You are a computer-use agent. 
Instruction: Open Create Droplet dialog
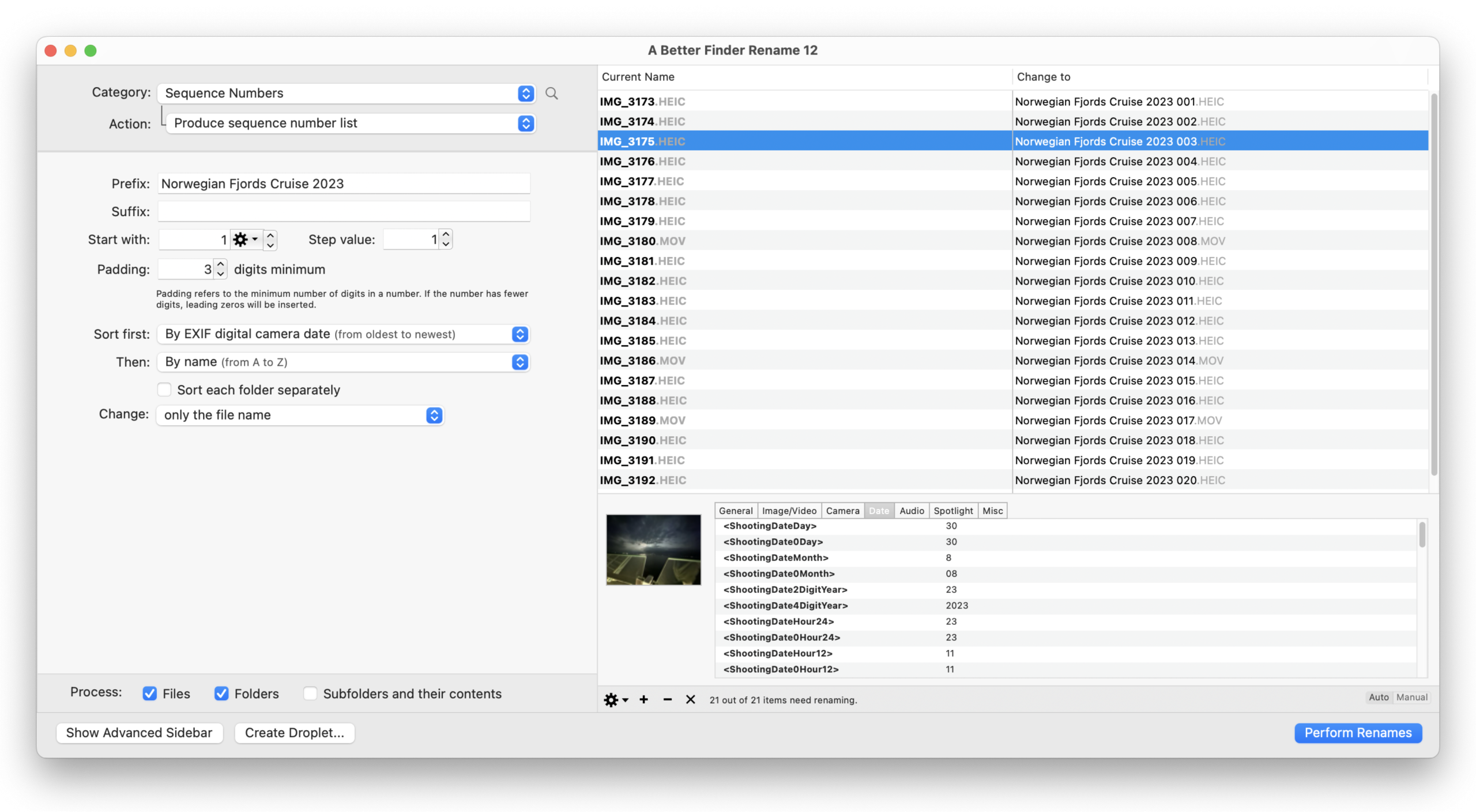pyautogui.click(x=294, y=732)
